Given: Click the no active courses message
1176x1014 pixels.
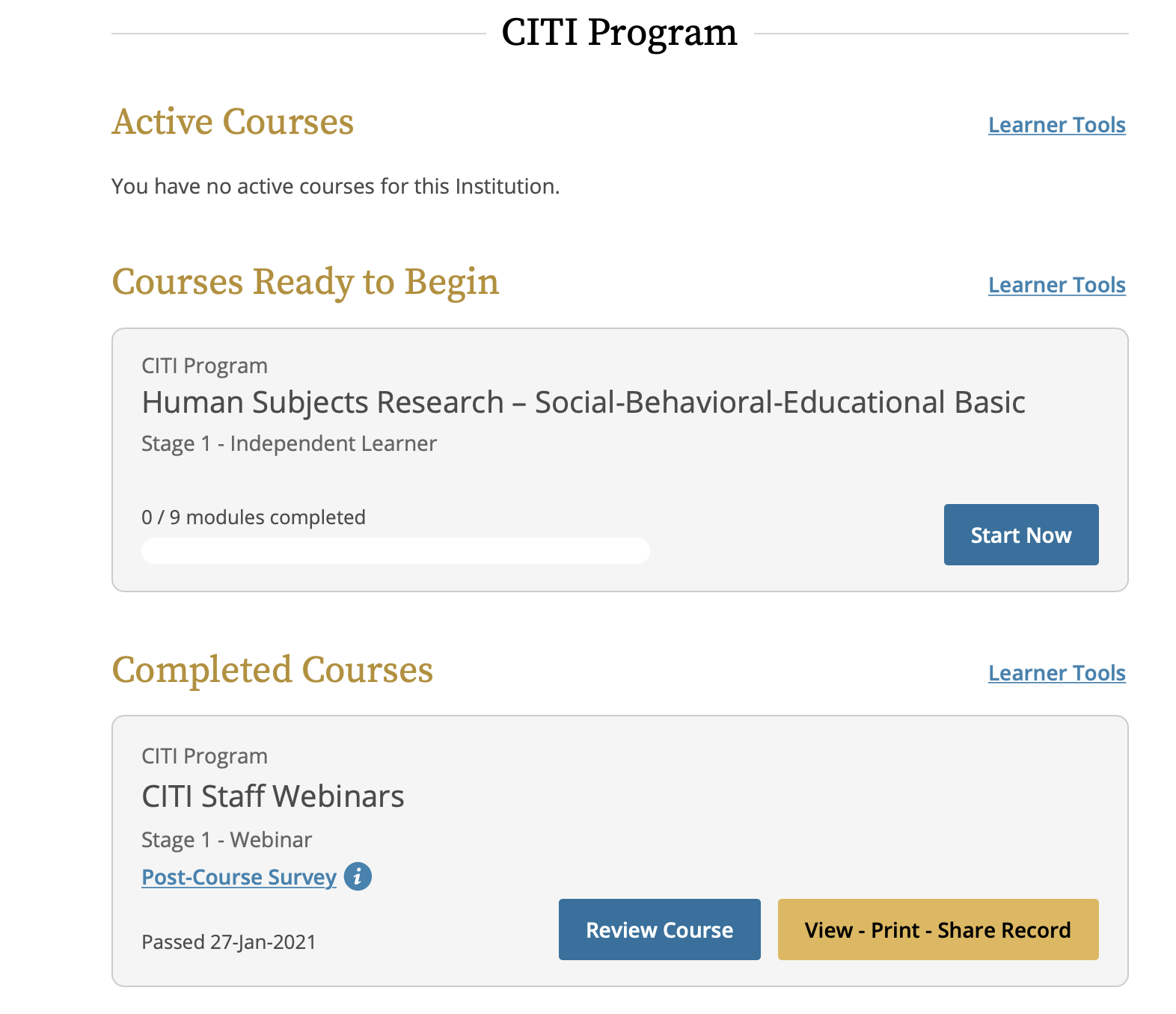Looking at the screenshot, I should point(335,186).
